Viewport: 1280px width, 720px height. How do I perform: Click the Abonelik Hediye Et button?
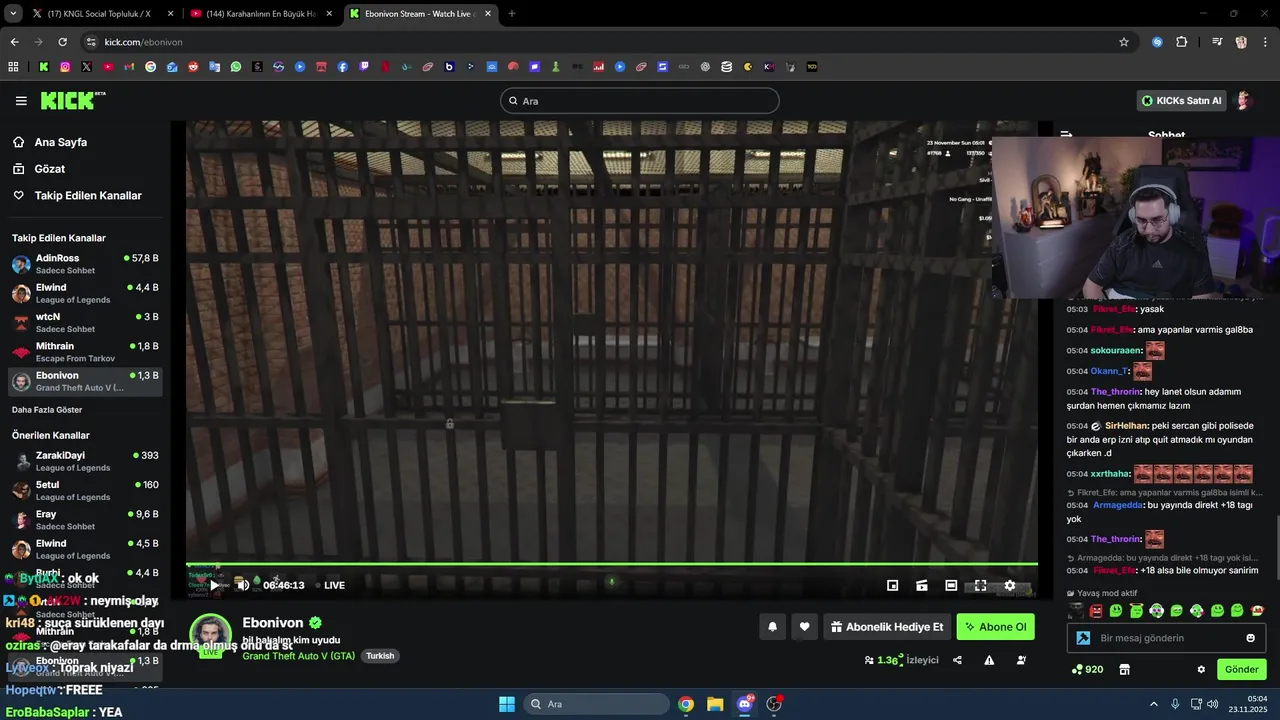click(x=886, y=627)
